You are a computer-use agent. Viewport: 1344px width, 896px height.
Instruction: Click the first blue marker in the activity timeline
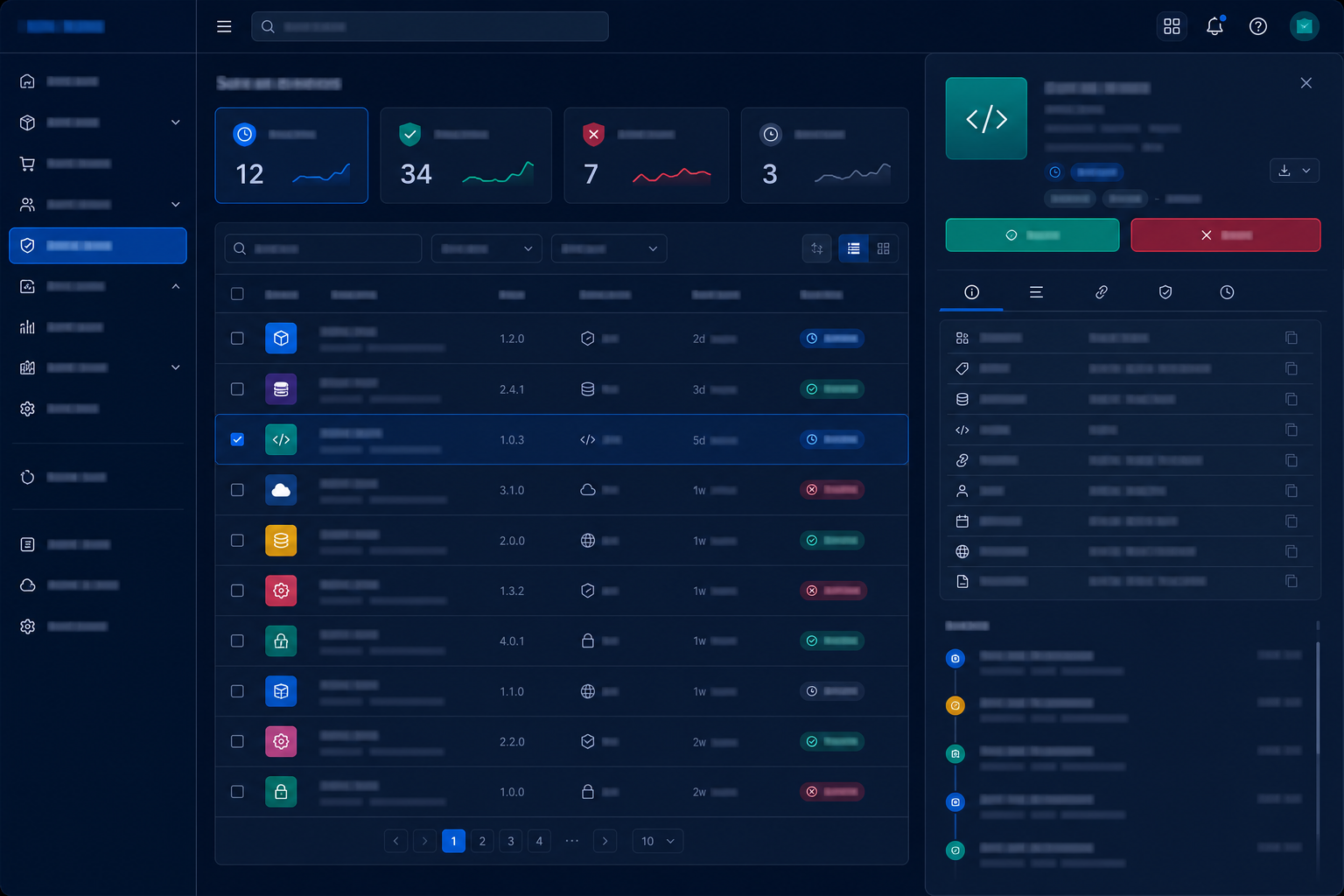[955, 658]
